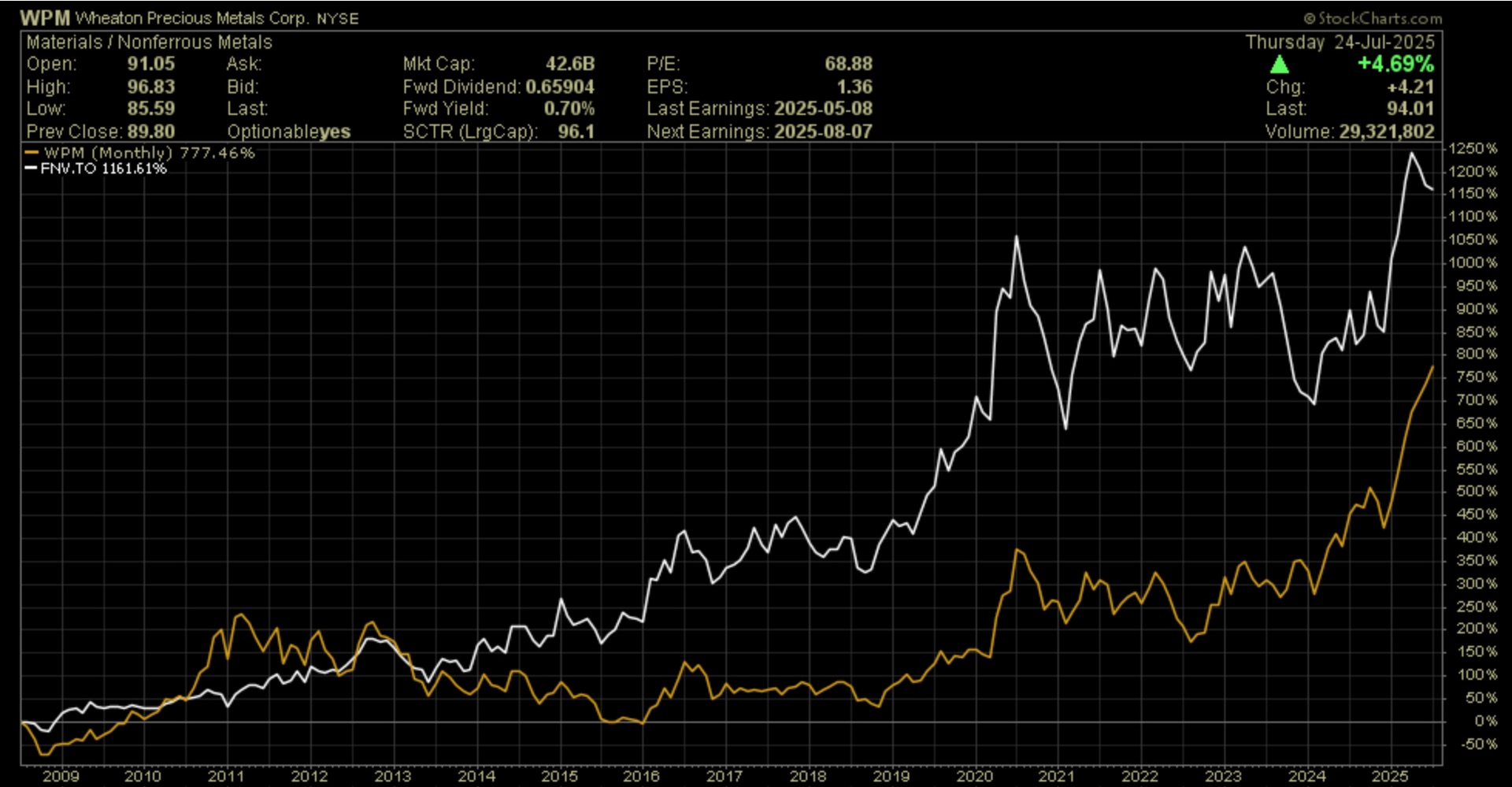Click the 2019 label on the time axis
The height and width of the screenshot is (787, 1512).
click(891, 776)
